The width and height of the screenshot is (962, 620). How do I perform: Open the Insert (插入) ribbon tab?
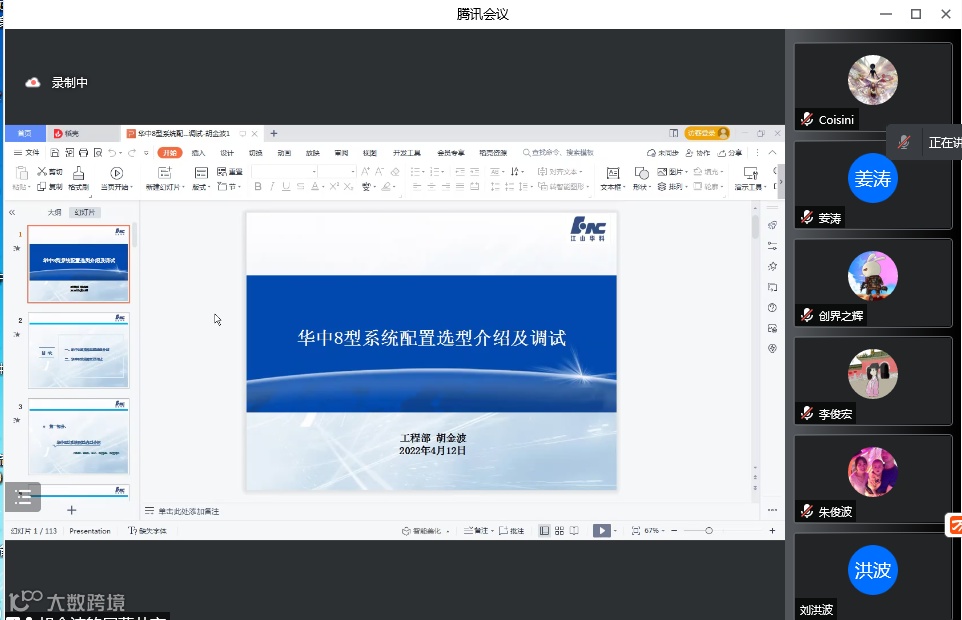pos(198,153)
